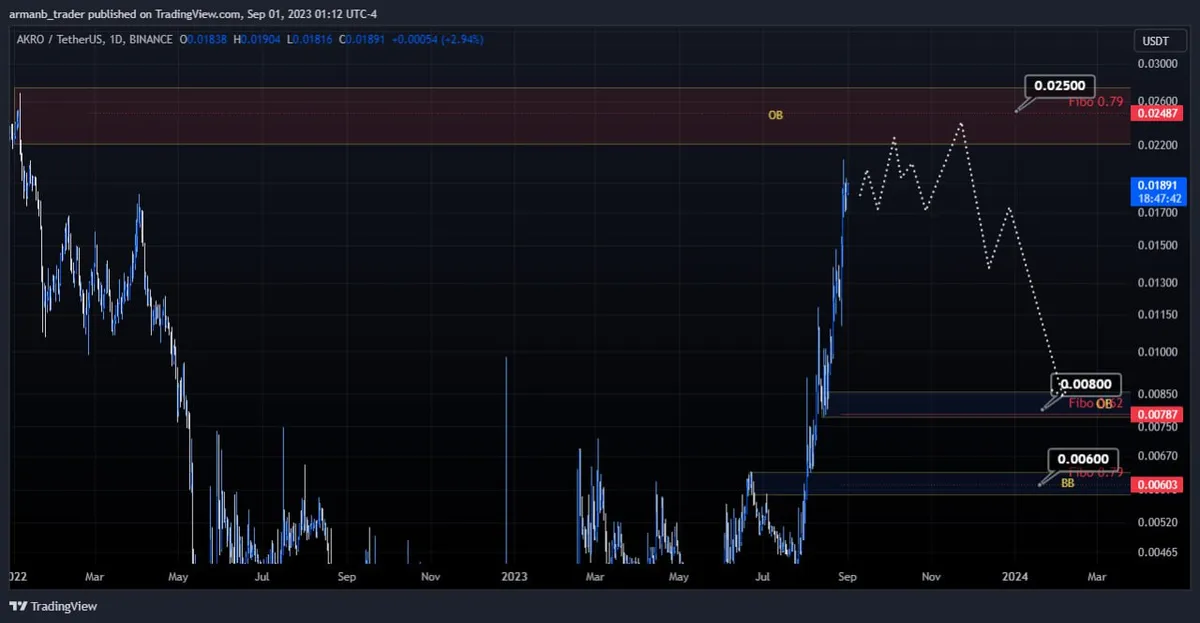
Task: Click the red 0.02487 price label
Action: [x=1157, y=114]
